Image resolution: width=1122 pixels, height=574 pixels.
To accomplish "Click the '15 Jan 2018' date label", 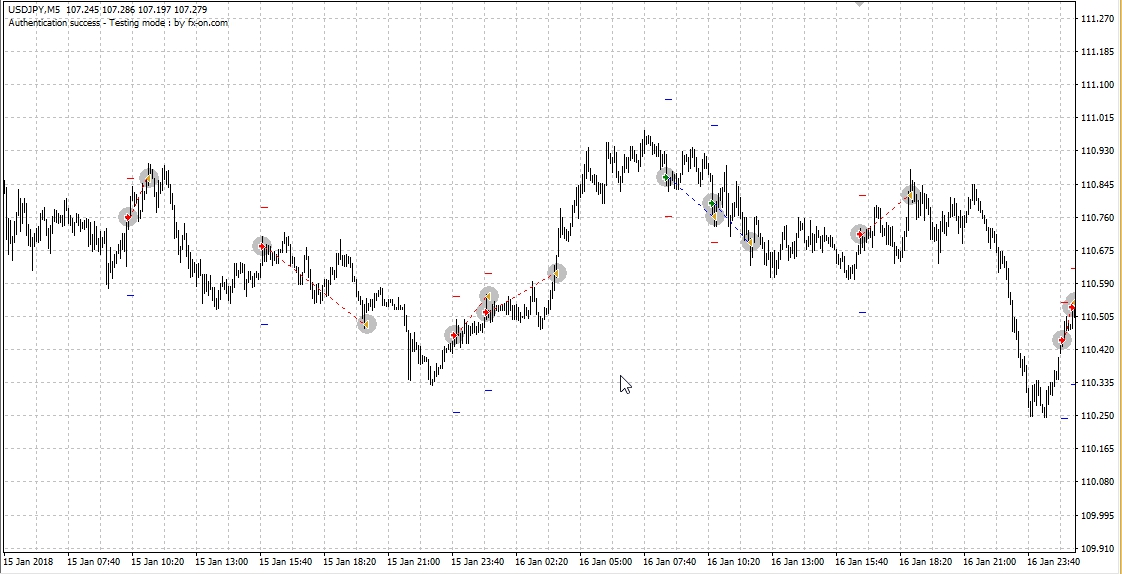I will pos(29,563).
